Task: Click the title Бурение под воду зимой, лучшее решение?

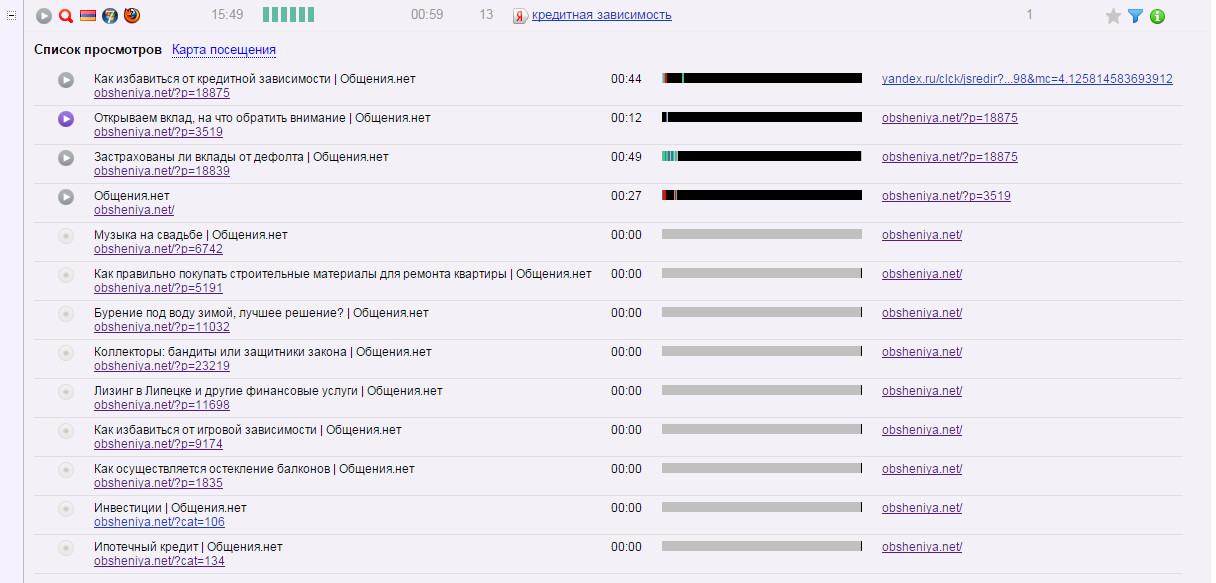Action: 261,313
